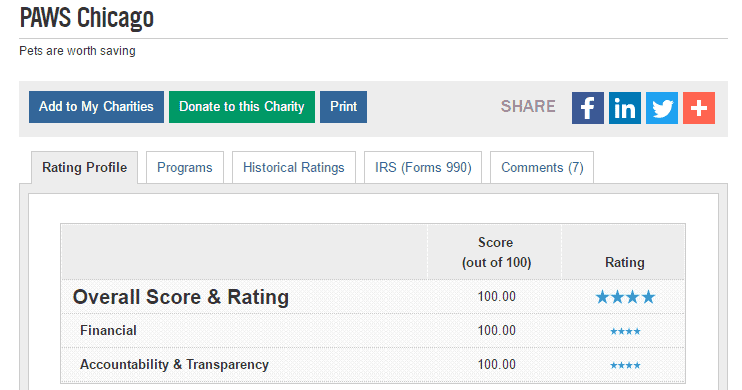Image resolution: width=742 pixels, height=390 pixels.
Task: Click the SHARE label
Action: click(x=528, y=106)
